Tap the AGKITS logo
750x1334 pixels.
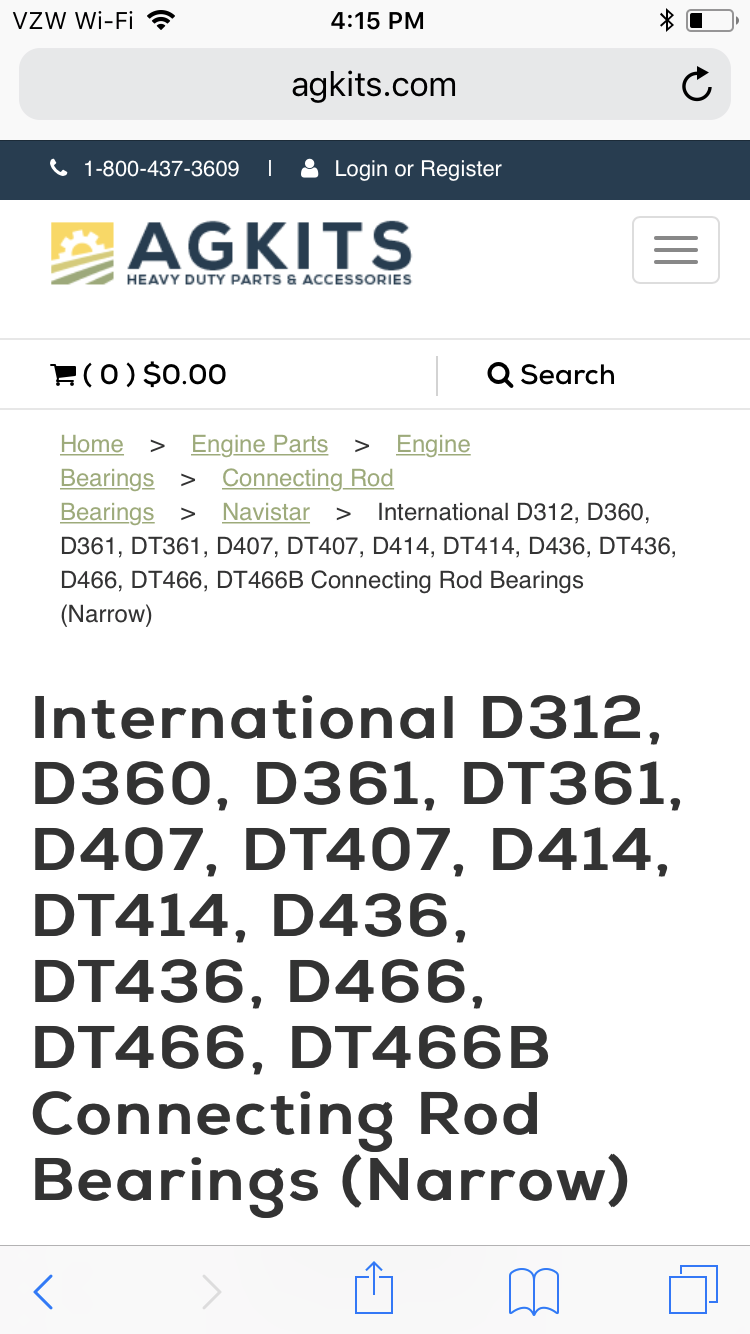click(231, 254)
